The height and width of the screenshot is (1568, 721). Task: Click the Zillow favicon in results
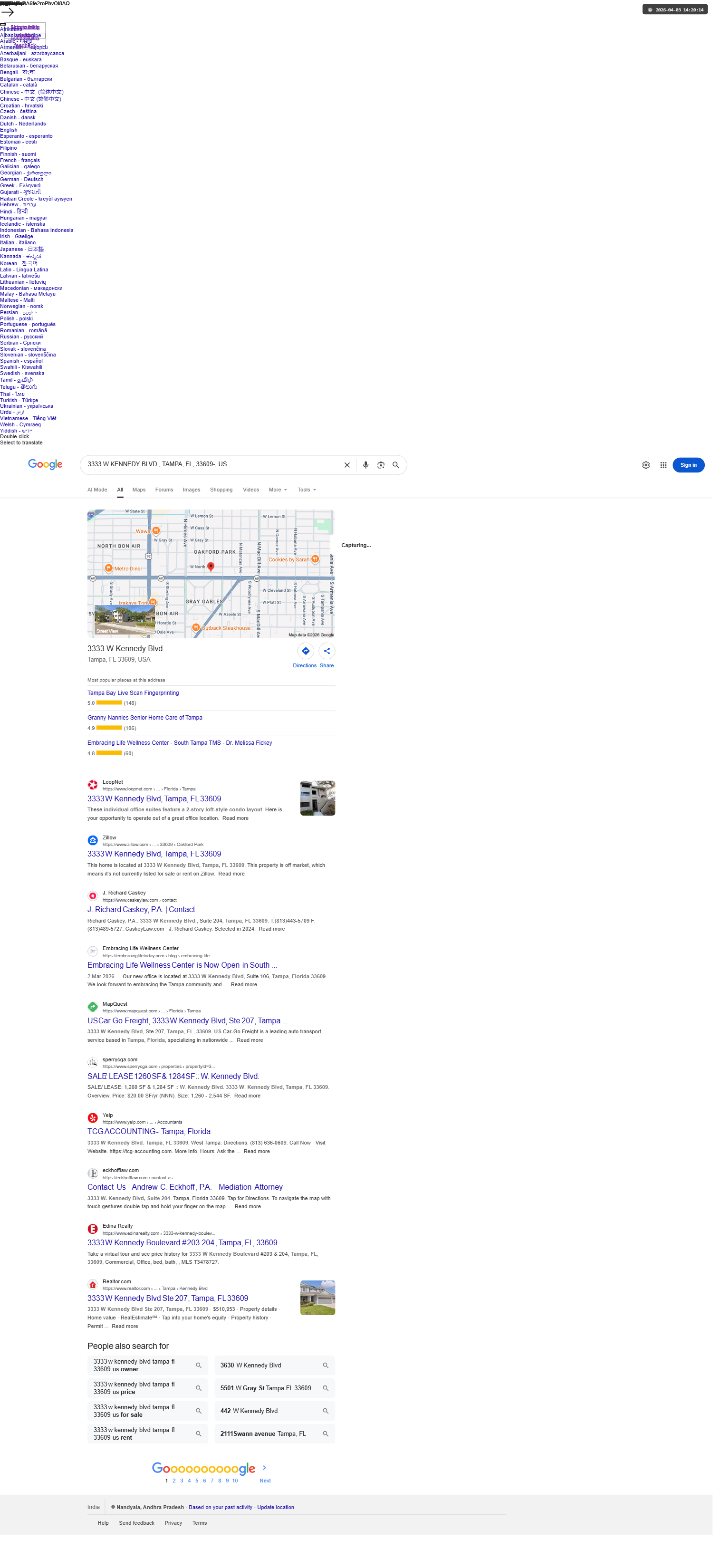[x=93, y=841]
